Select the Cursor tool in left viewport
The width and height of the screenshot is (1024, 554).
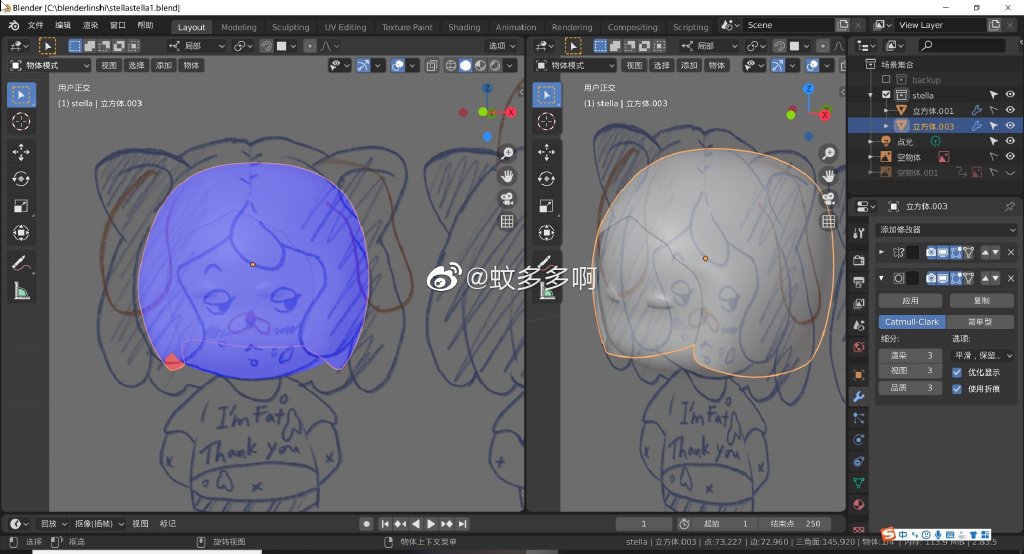coord(21,122)
